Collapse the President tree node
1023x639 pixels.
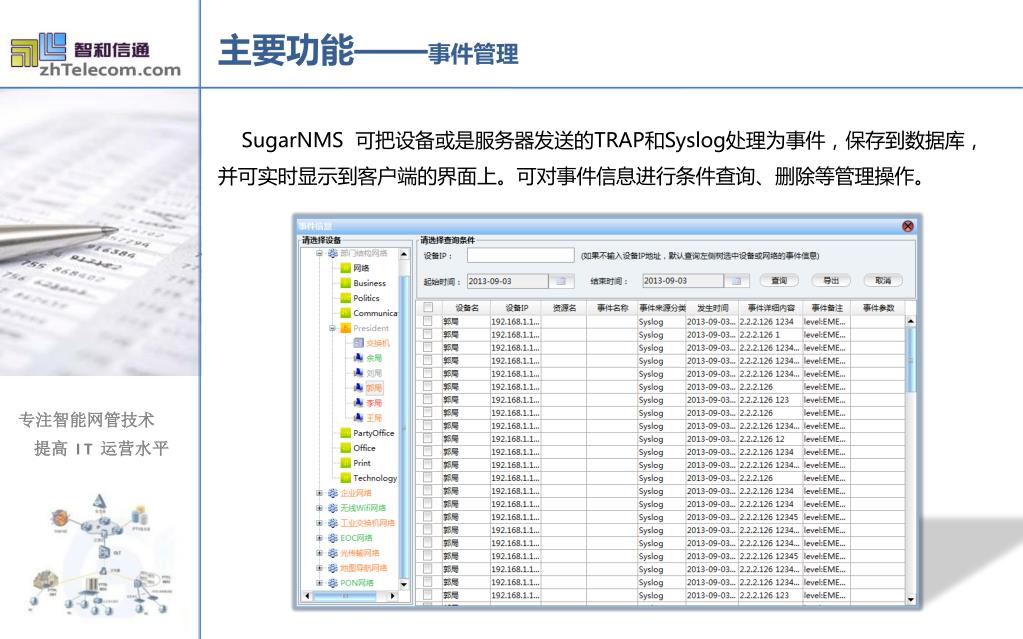coord(332,328)
